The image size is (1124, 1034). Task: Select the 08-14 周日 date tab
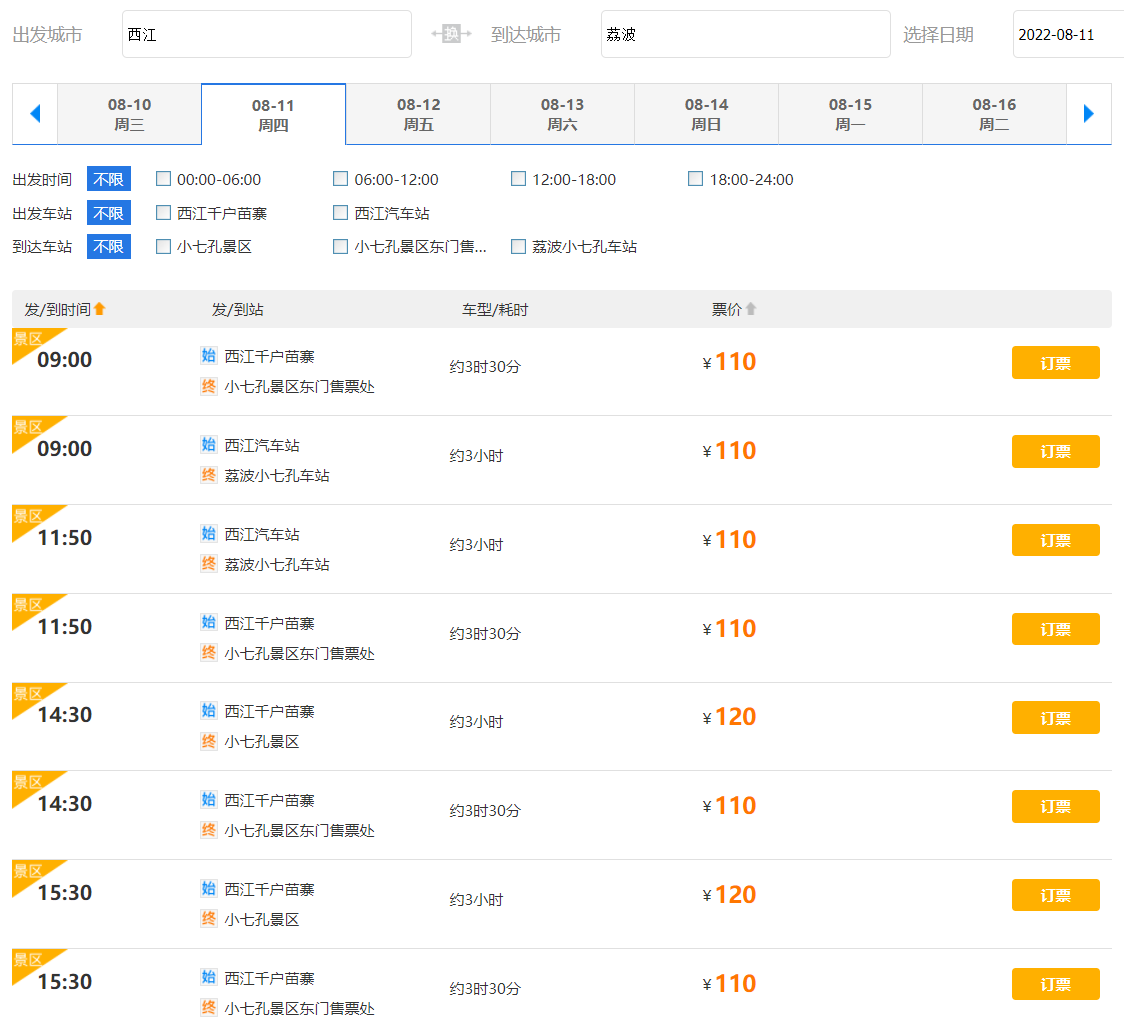pyautogui.click(x=706, y=115)
